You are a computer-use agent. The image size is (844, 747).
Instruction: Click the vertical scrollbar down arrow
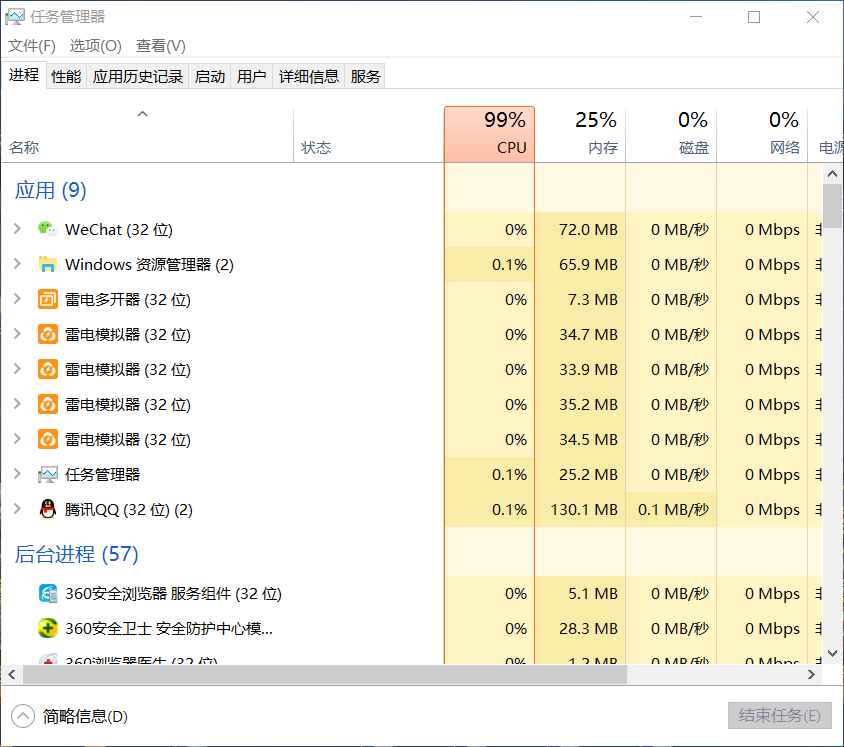(832, 653)
